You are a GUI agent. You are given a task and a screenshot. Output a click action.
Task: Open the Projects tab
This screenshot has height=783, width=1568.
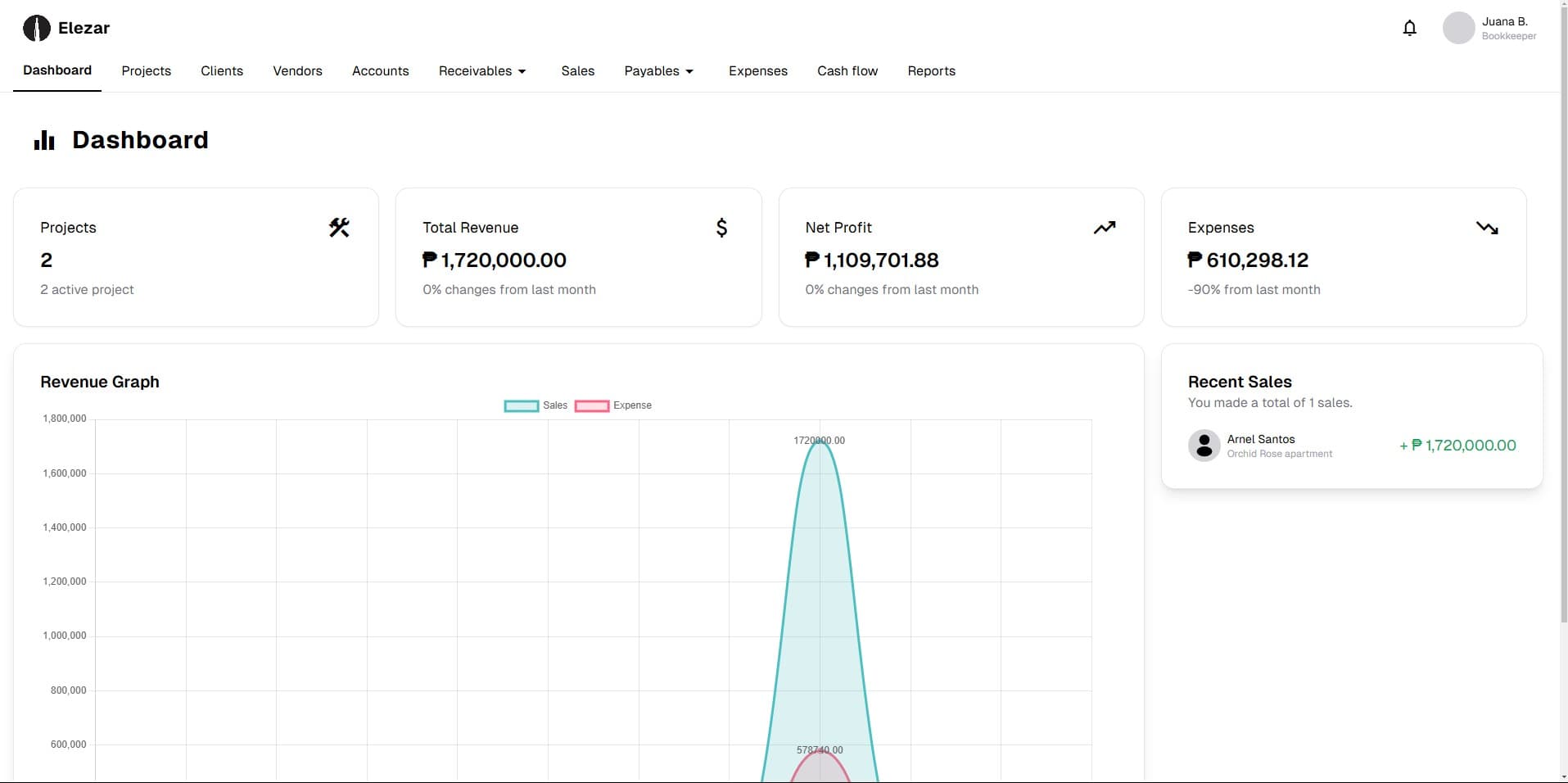pyautogui.click(x=147, y=71)
